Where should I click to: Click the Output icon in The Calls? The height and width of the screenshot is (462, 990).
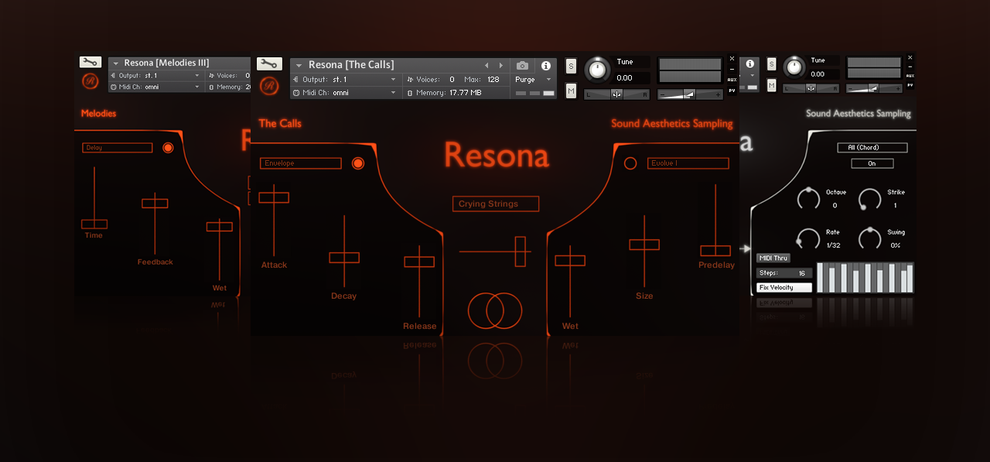click(x=296, y=80)
